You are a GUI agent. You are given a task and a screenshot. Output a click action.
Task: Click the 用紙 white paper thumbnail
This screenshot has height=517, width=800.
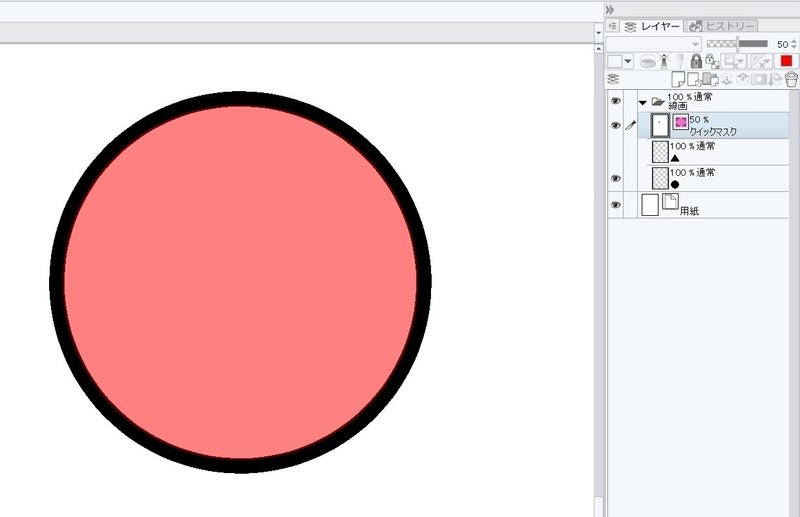point(649,205)
